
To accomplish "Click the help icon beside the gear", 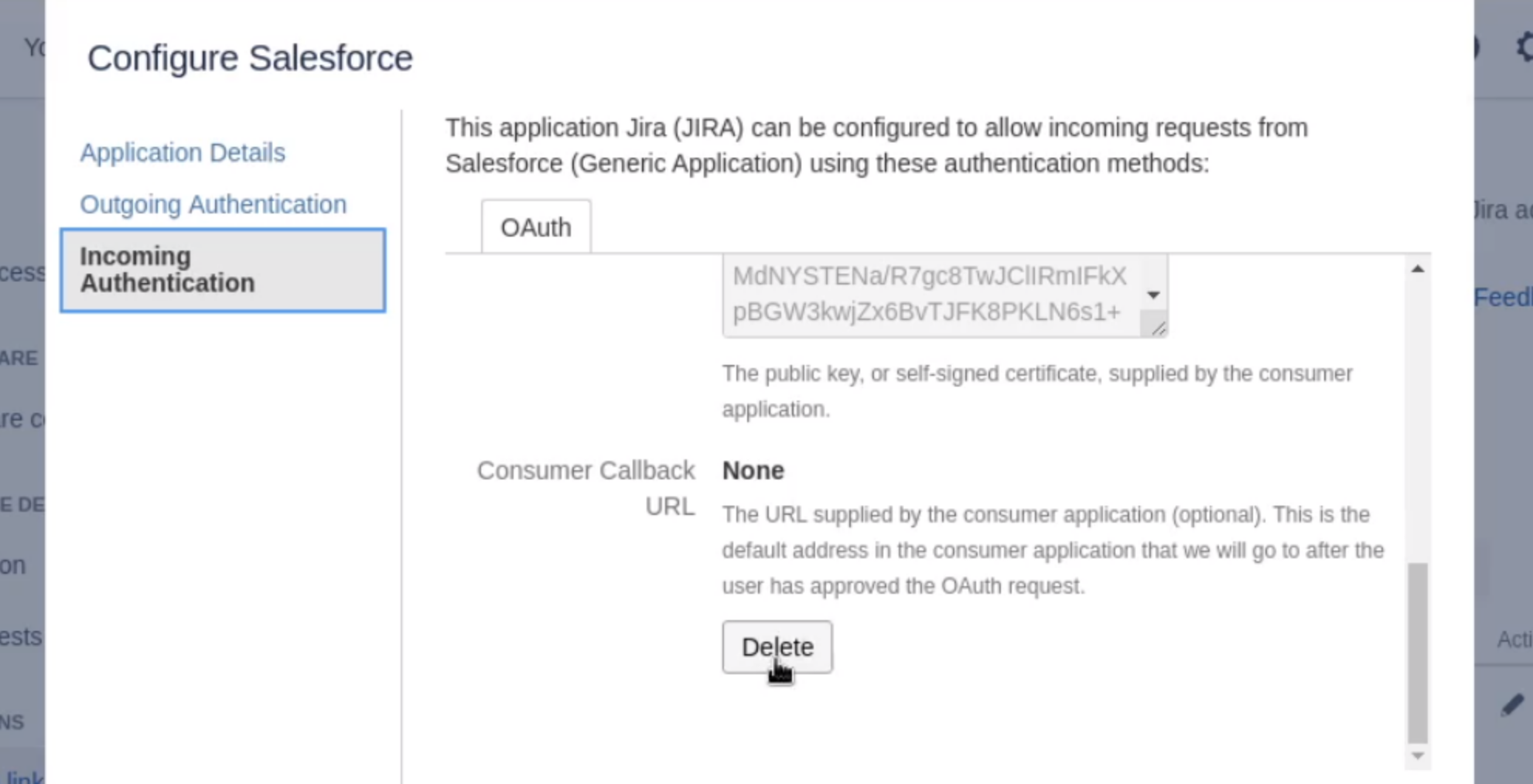I will click(x=1477, y=48).
